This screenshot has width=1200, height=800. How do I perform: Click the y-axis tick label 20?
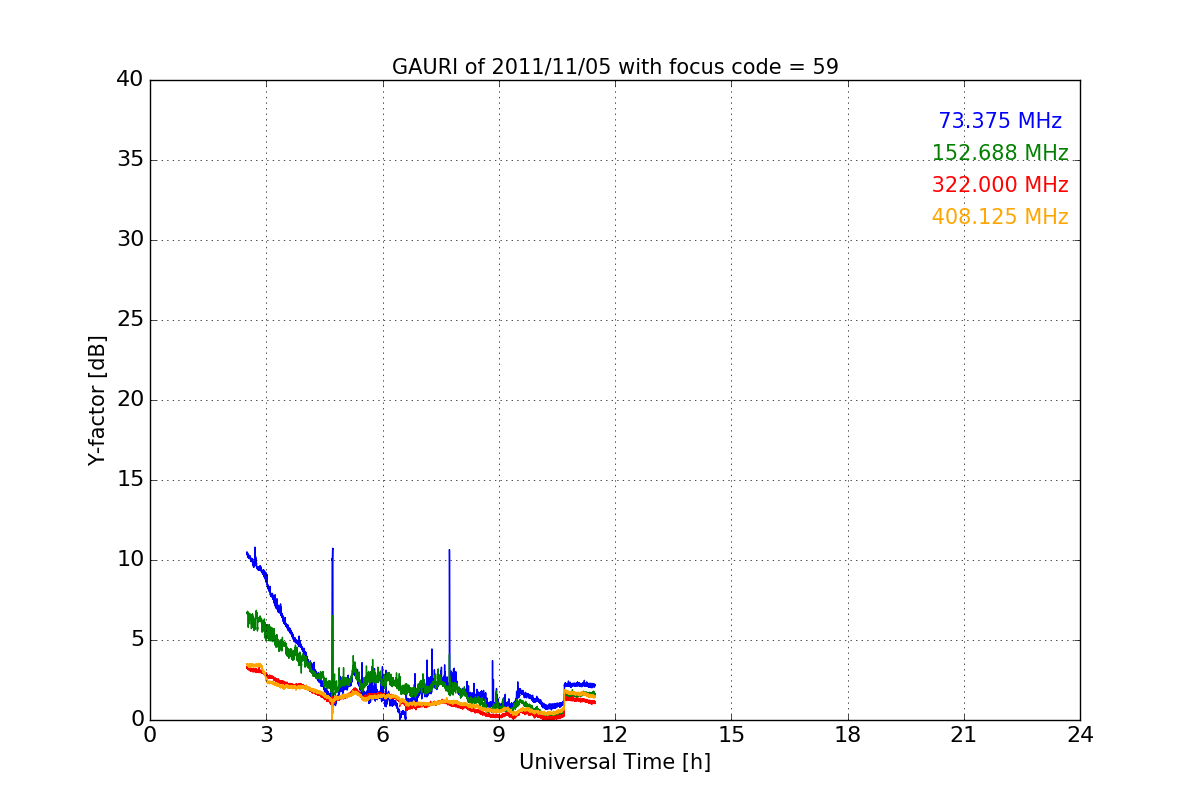click(130, 400)
